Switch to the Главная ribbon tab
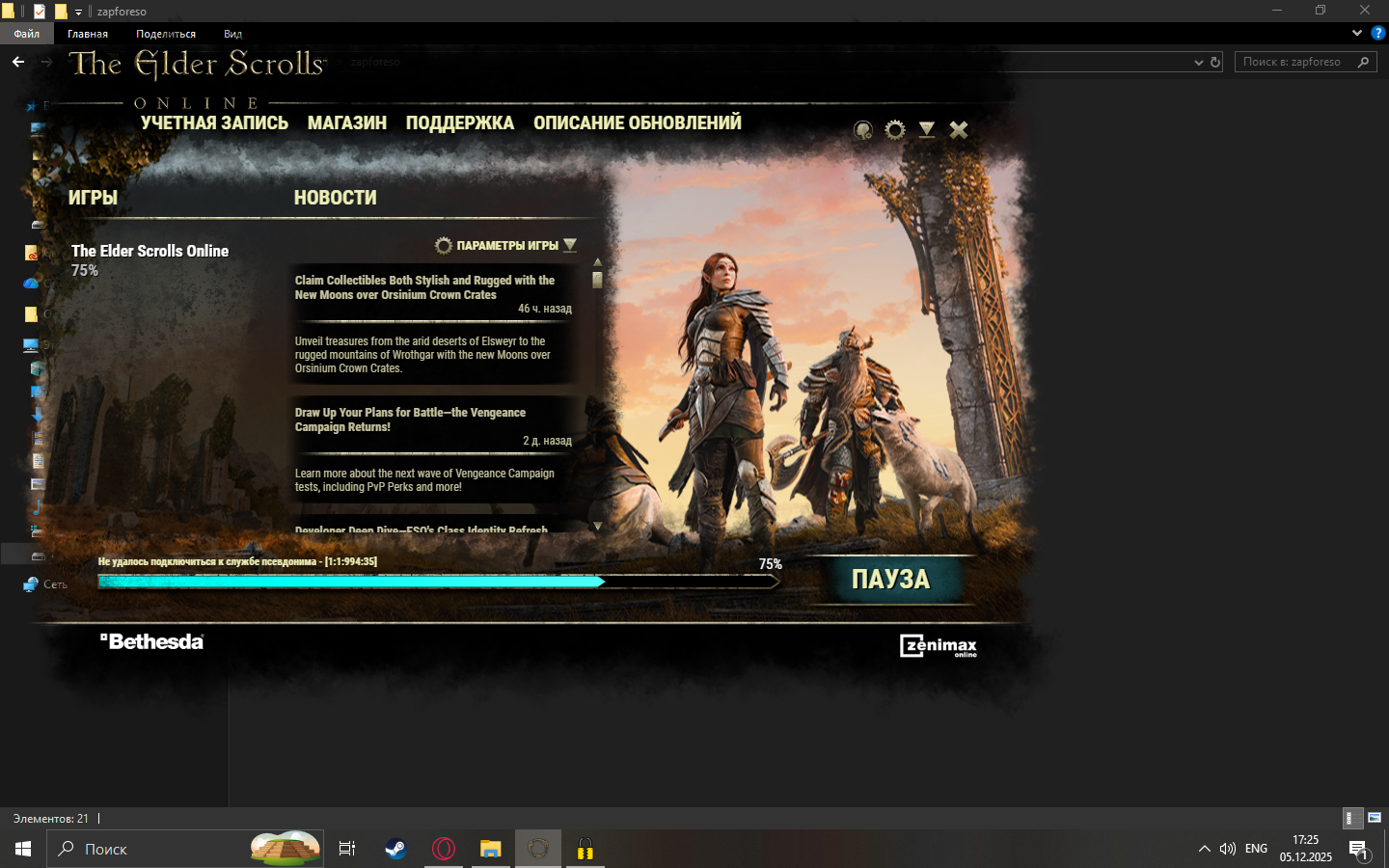This screenshot has width=1389, height=868. pos(88,34)
